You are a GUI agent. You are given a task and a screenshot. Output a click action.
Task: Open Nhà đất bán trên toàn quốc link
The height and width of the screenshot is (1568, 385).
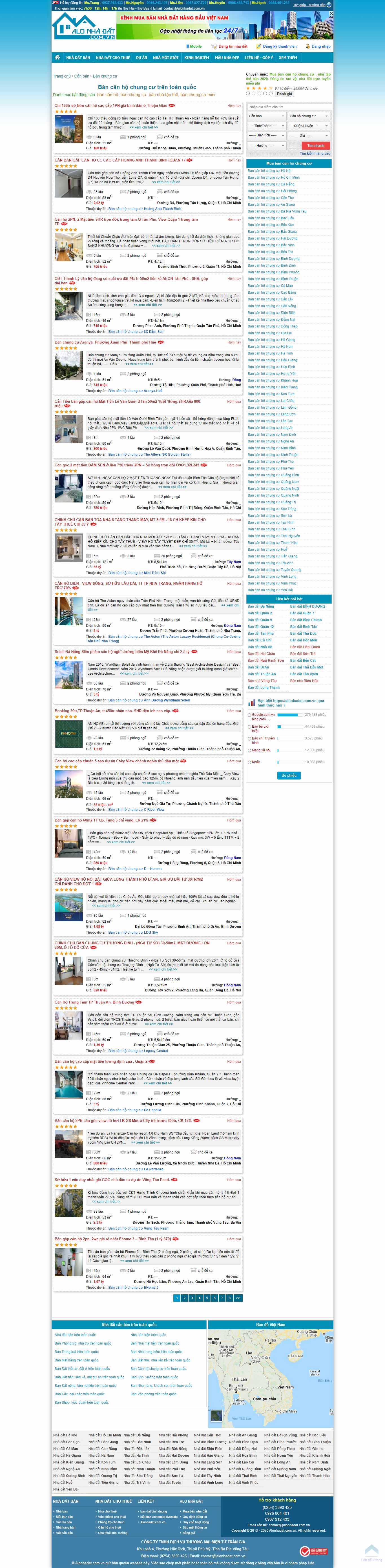tap(76, 1334)
